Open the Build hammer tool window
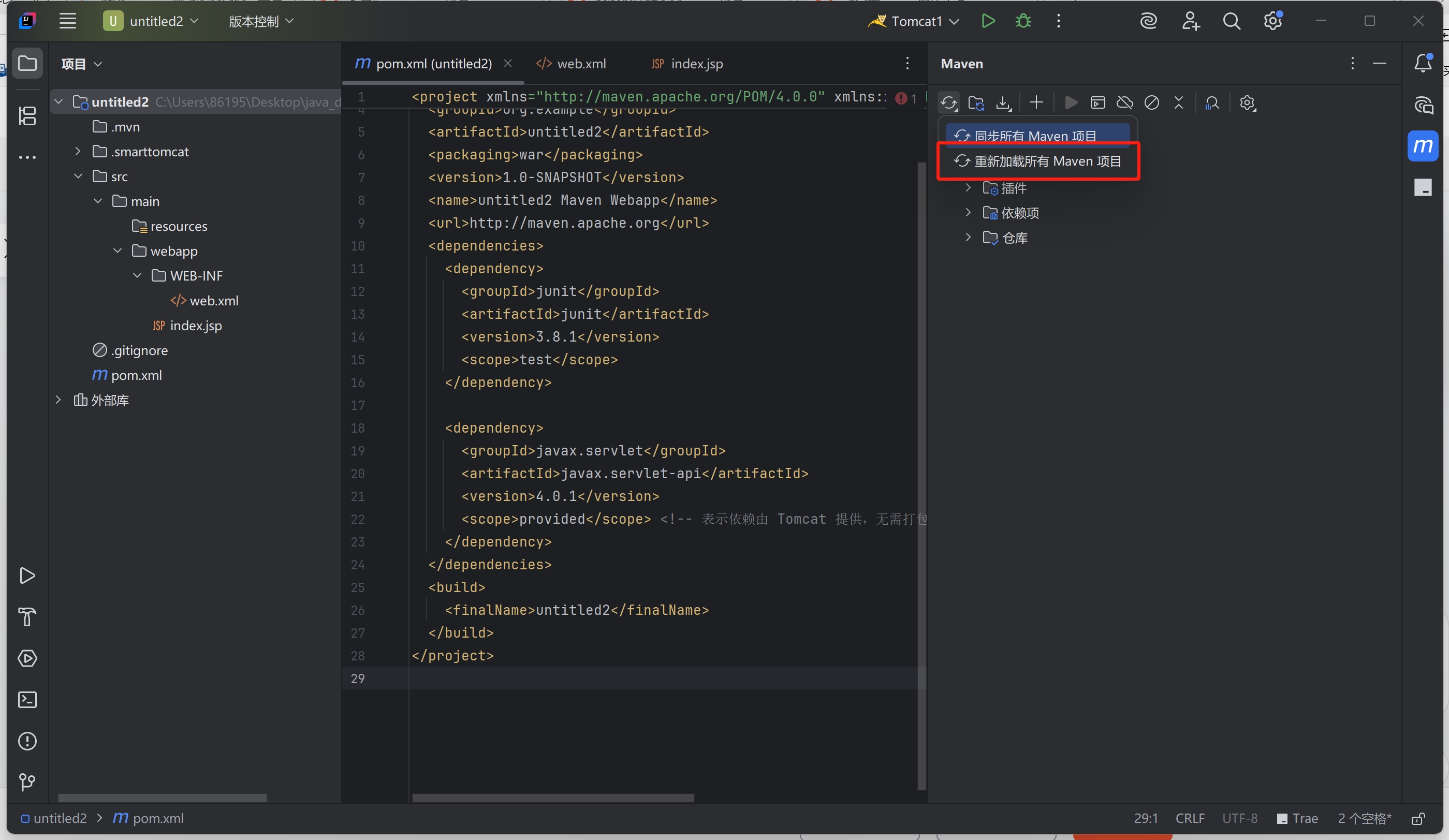Screen dimensions: 1449x840 point(27,617)
